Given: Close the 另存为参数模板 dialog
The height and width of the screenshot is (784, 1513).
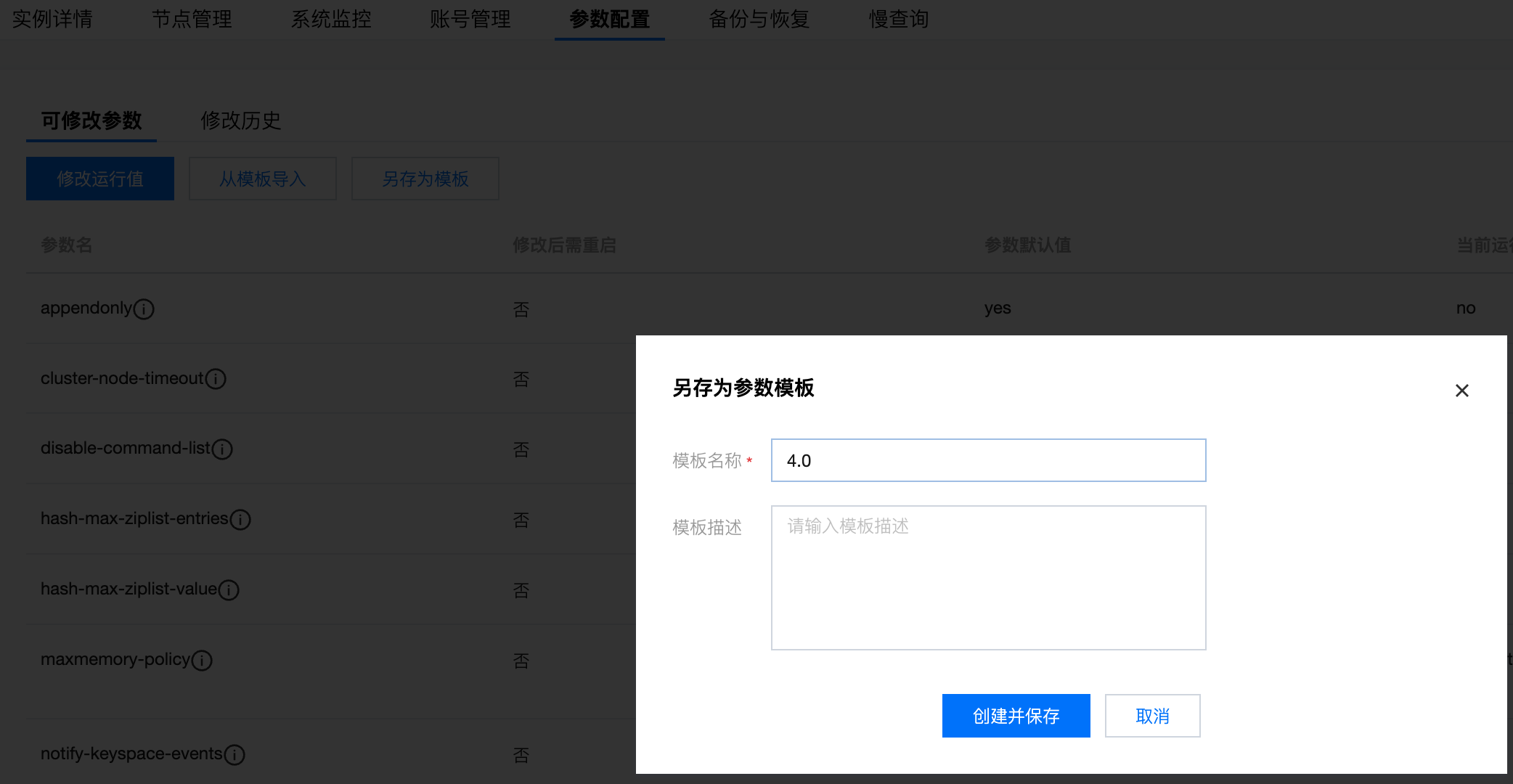Looking at the screenshot, I should 1461,391.
